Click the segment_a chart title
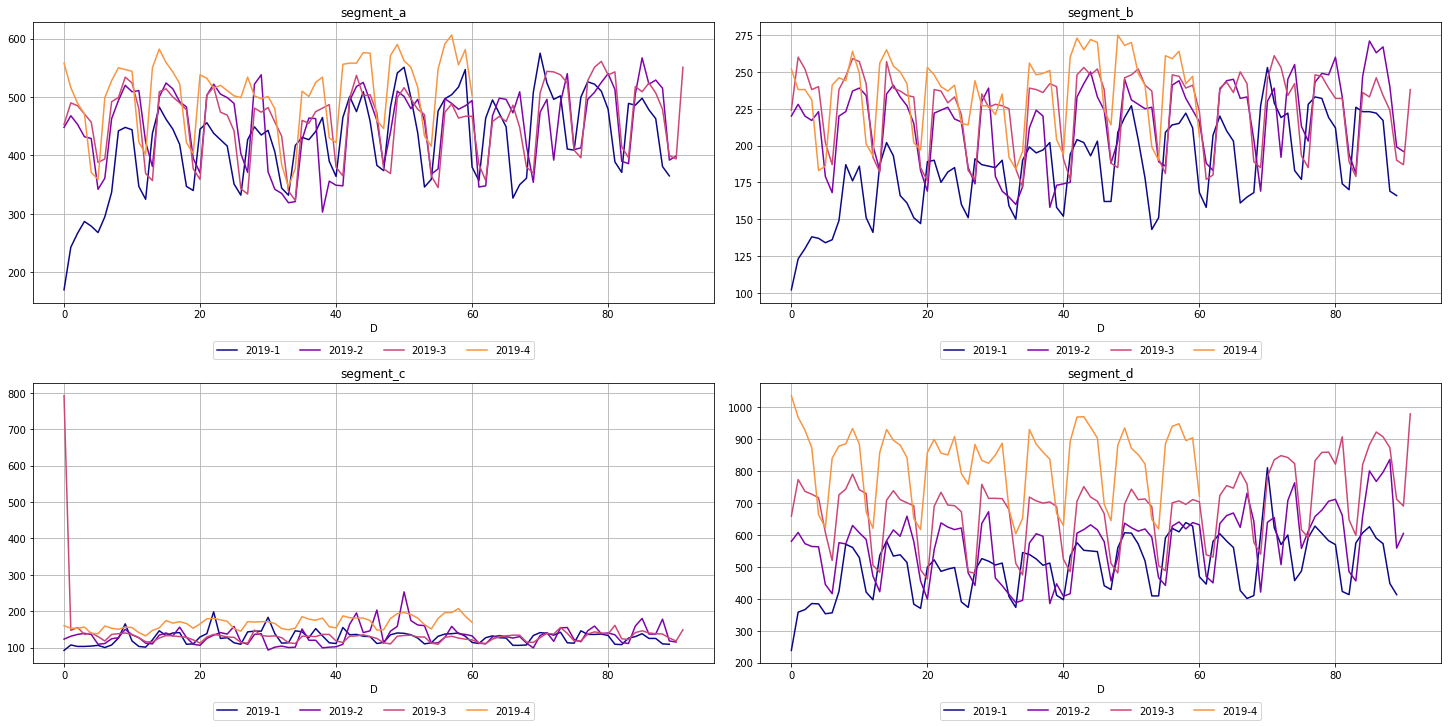Viewport: 1448px width, 727px height. click(x=373, y=13)
